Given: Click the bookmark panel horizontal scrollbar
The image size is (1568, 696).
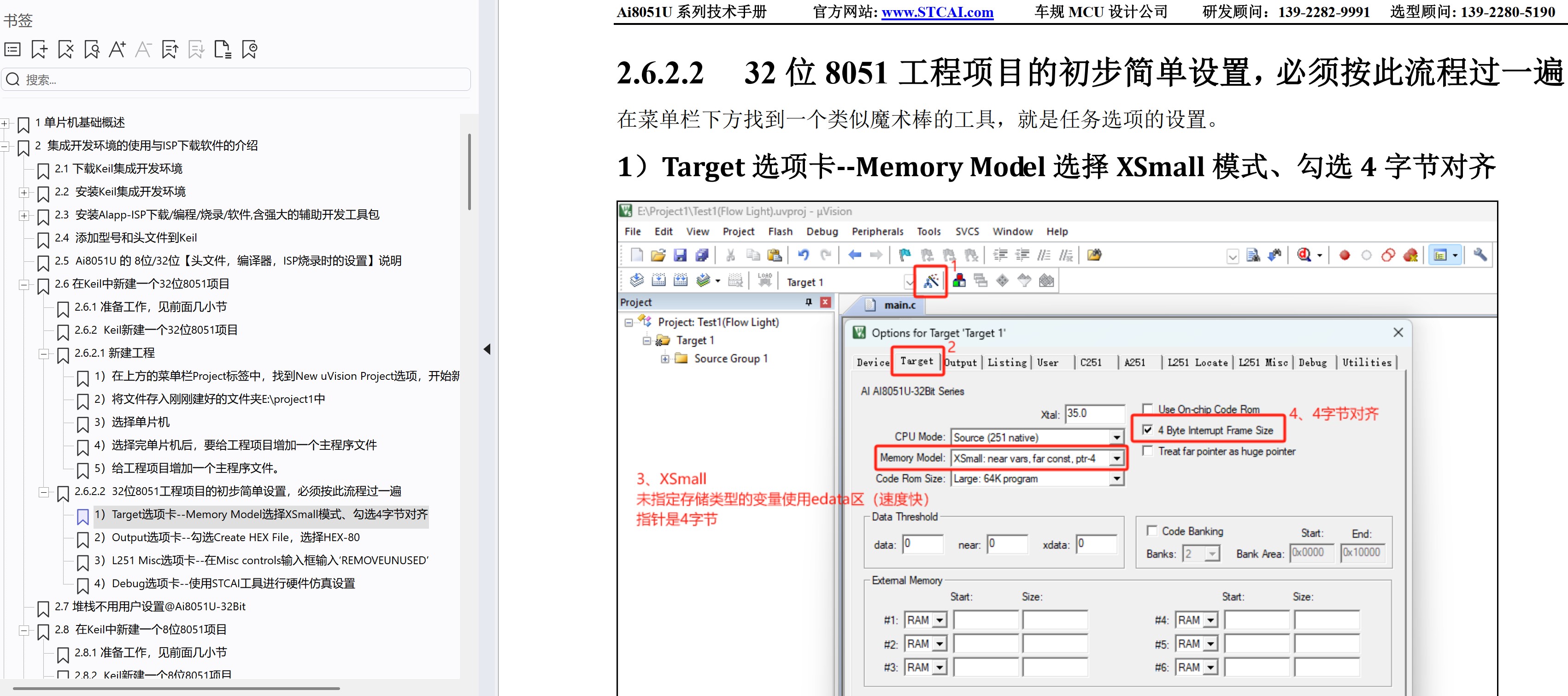Looking at the screenshot, I should [x=176, y=688].
